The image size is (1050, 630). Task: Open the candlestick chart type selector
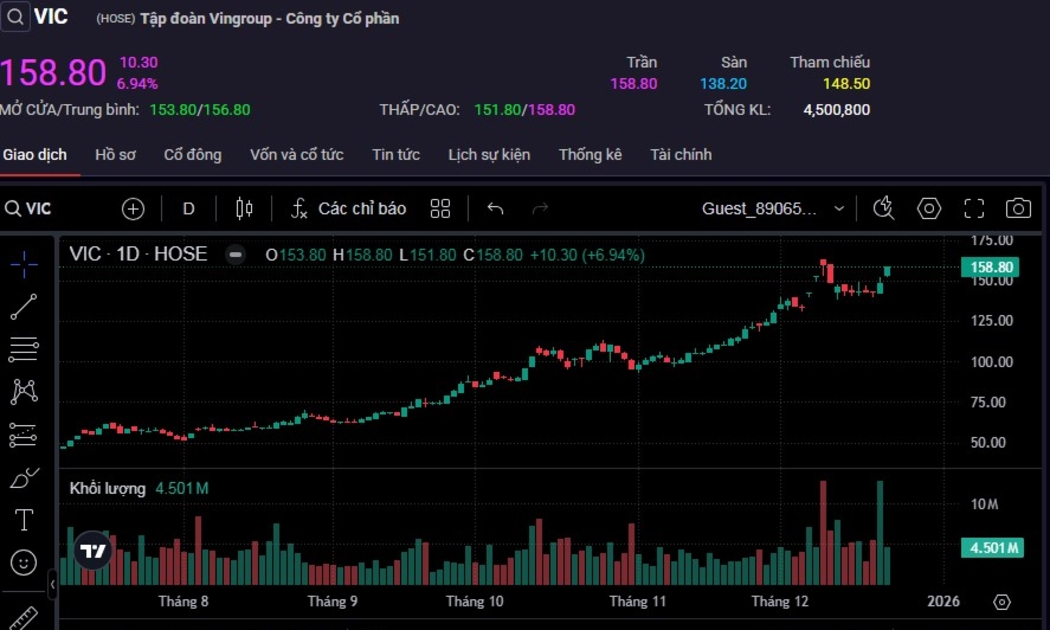click(244, 208)
